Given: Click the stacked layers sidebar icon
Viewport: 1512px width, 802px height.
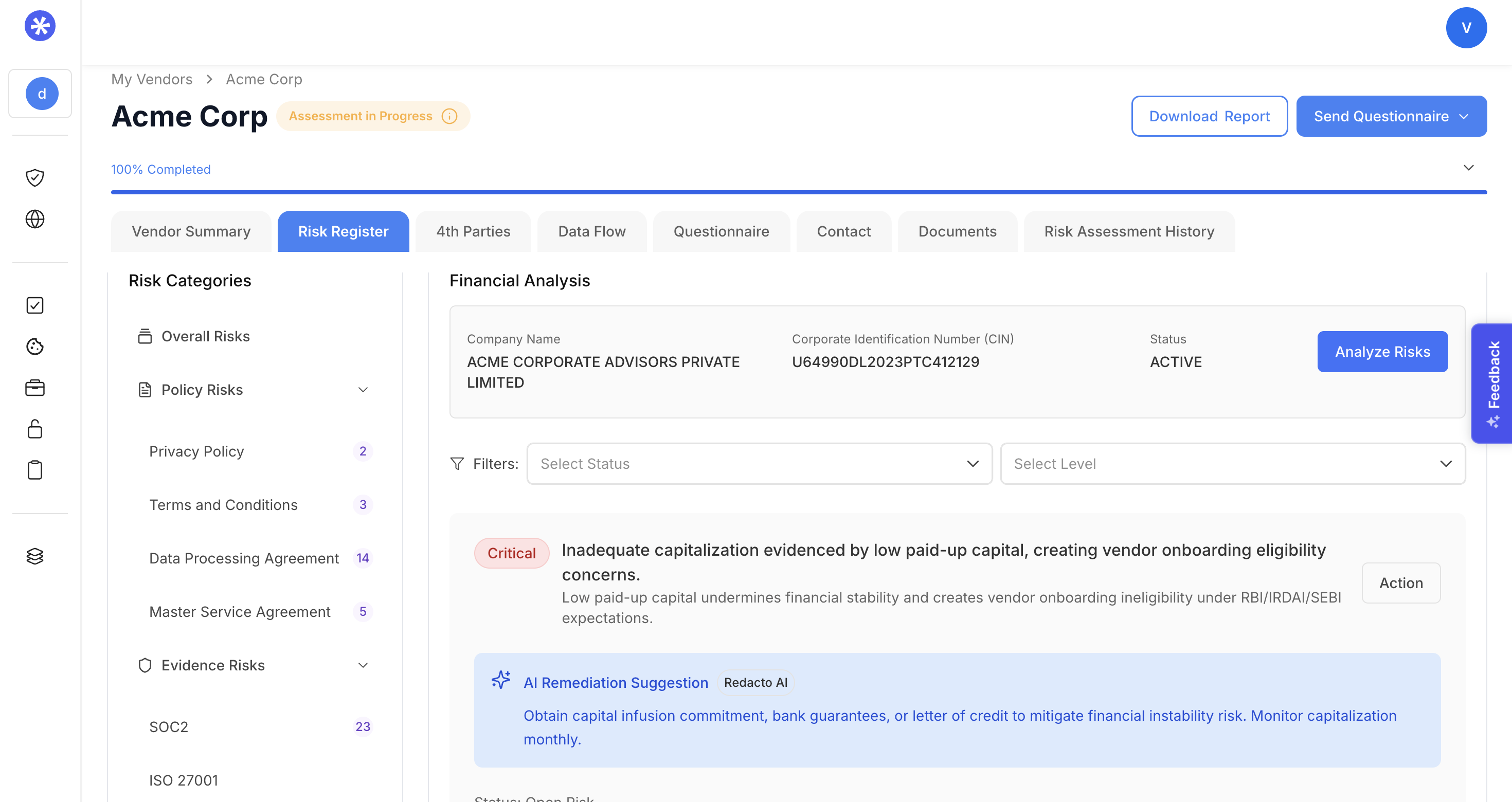Looking at the screenshot, I should click(x=34, y=556).
